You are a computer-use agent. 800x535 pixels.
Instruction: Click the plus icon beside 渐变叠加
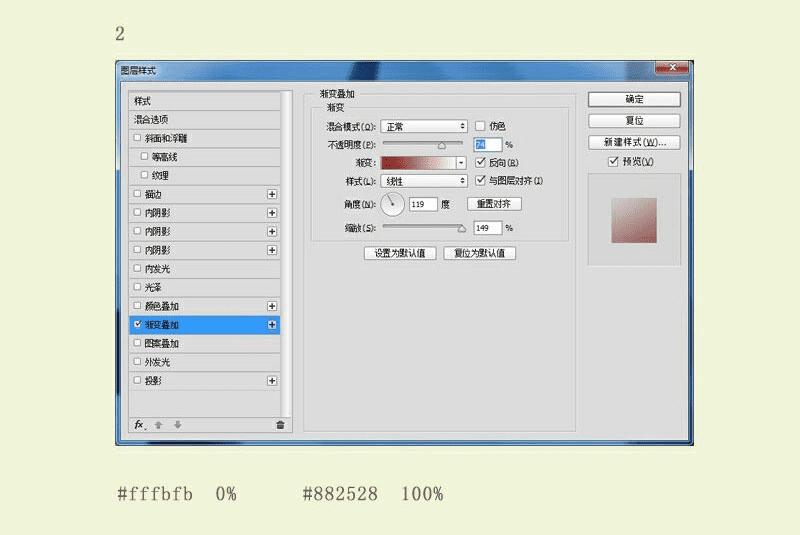point(272,325)
